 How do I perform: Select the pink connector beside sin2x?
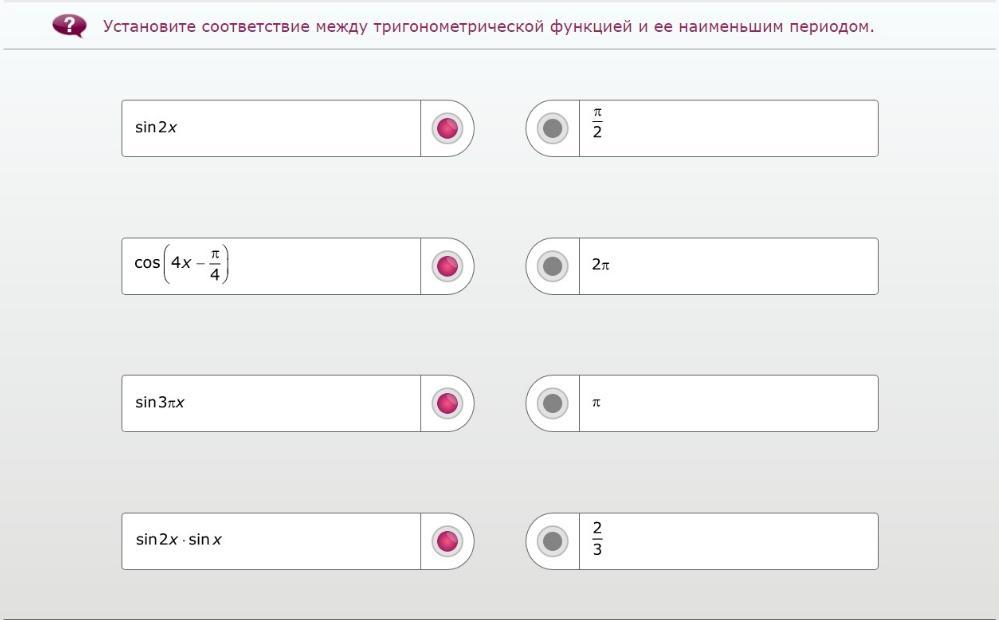(447, 128)
